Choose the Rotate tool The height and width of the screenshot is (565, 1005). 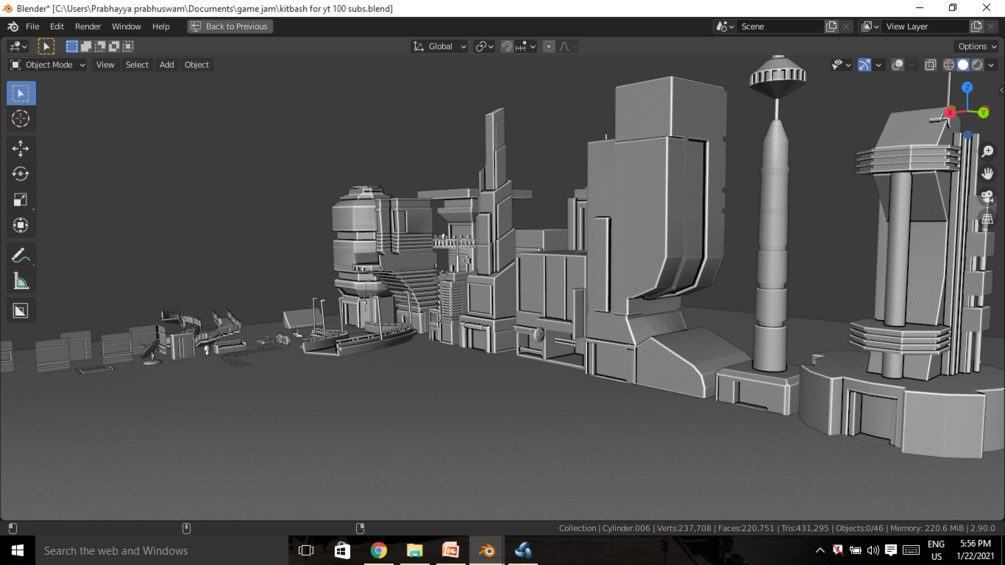[x=20, y=174]
